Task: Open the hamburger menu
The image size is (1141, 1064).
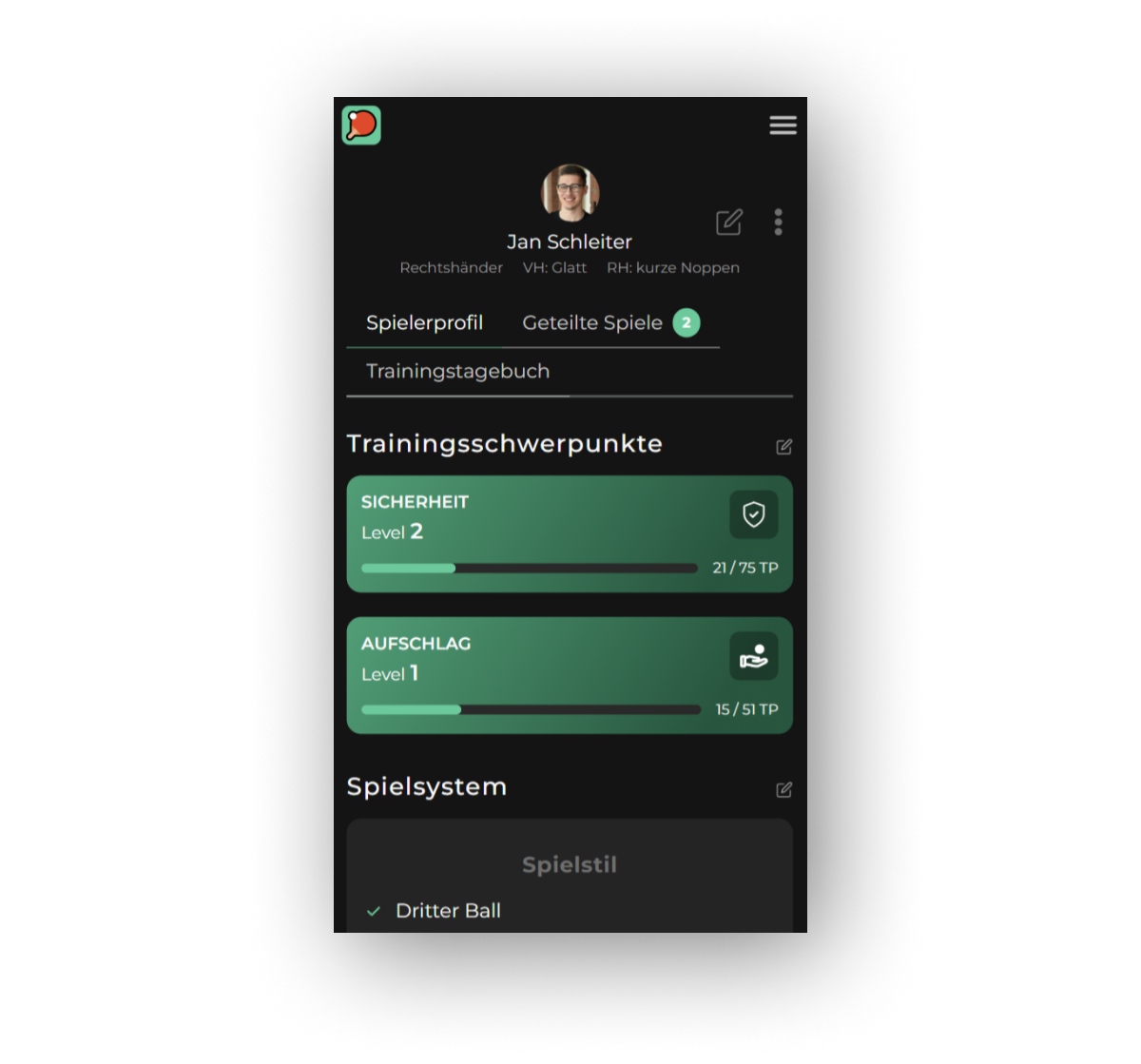Action: point(783,126)
